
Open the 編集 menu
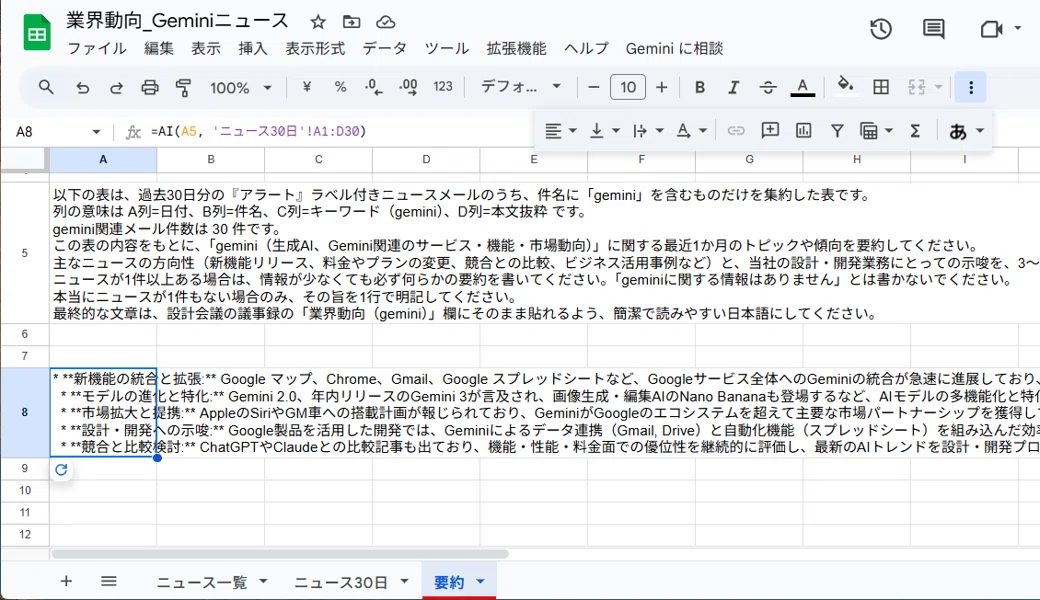[159, 48]
